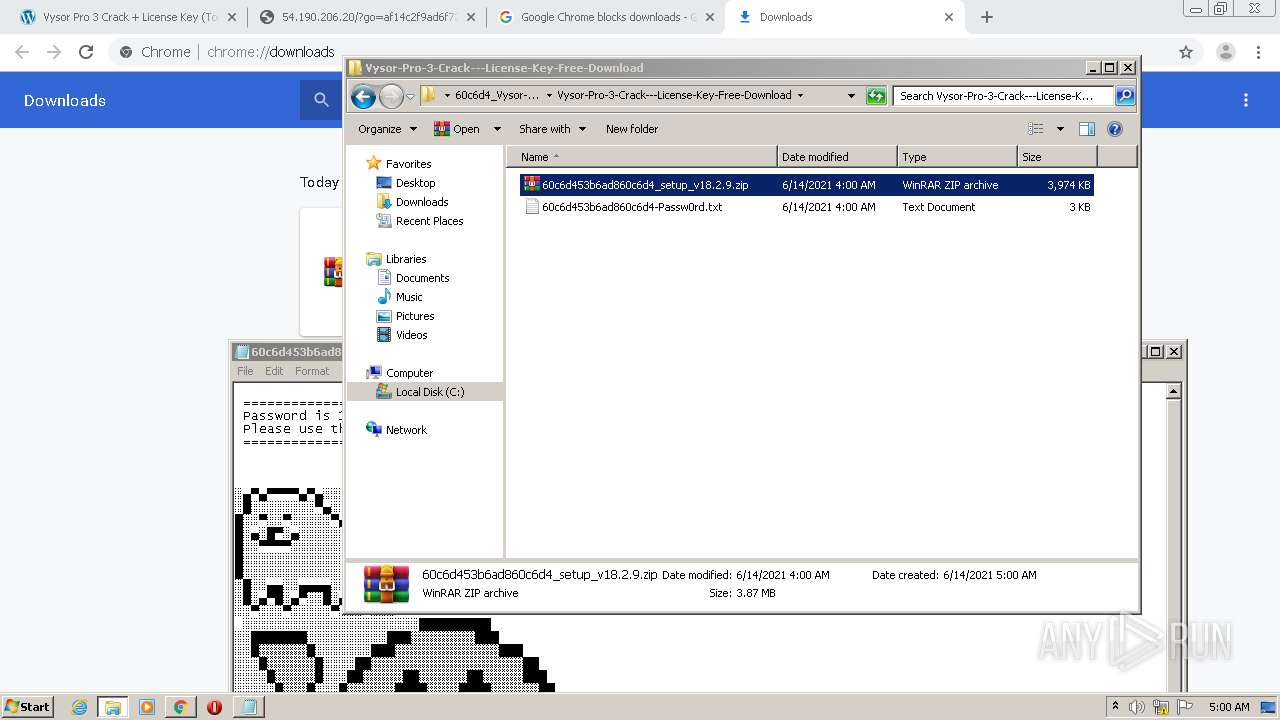Expand the address bar history dropdown
This screenshot has width=1280, height=720.
pos(851,96)
